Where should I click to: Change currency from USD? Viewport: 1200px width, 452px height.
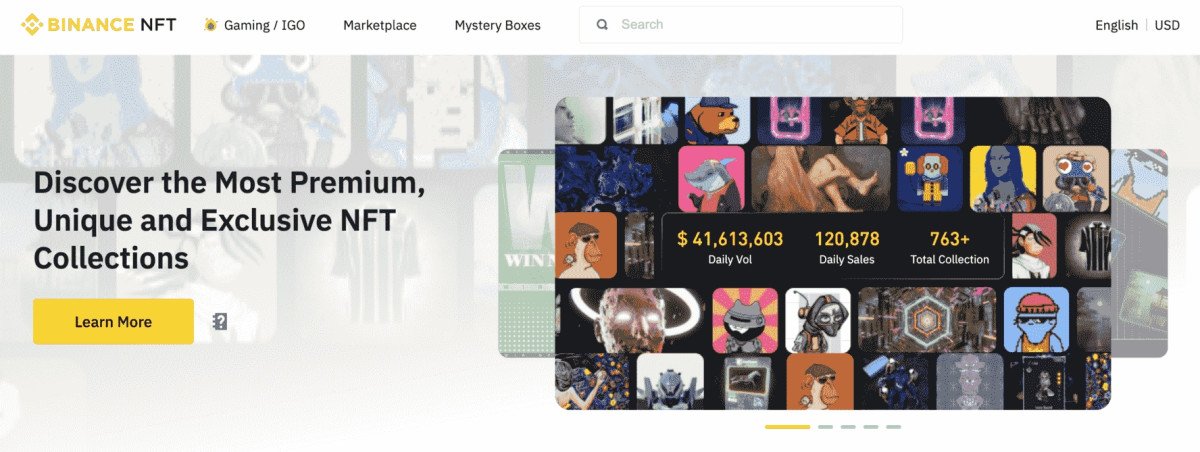coord(1167,25)
